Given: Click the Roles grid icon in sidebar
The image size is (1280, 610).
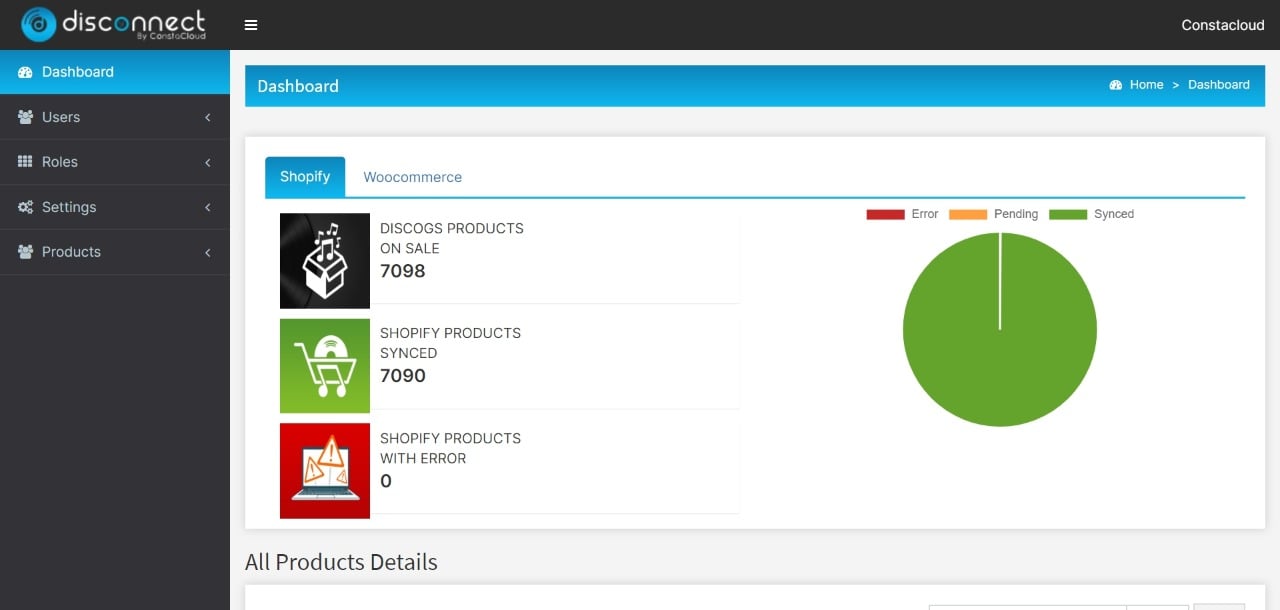Looking at the screenshot, I should (26, 162).
